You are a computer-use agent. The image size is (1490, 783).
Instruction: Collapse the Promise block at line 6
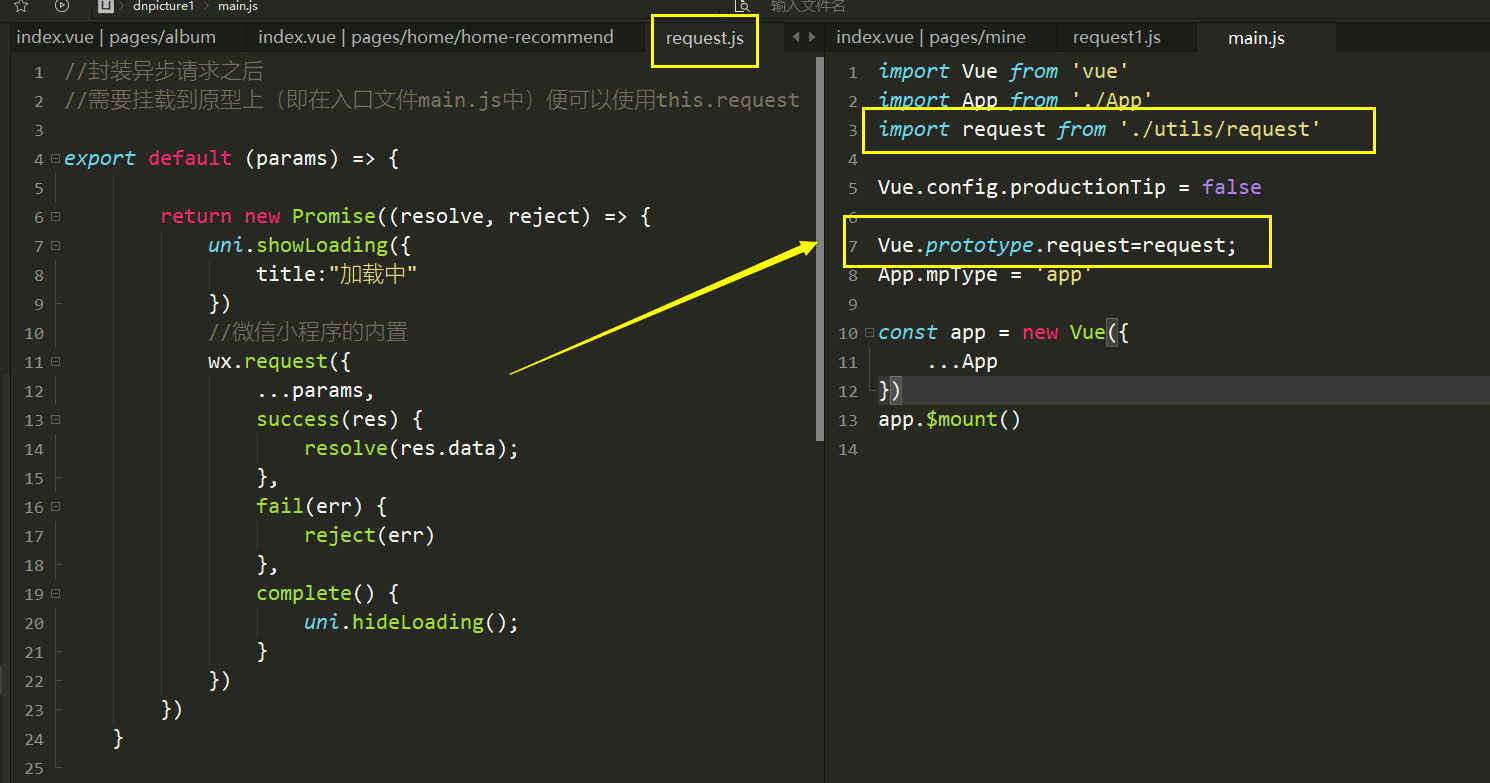click(55, 216)
